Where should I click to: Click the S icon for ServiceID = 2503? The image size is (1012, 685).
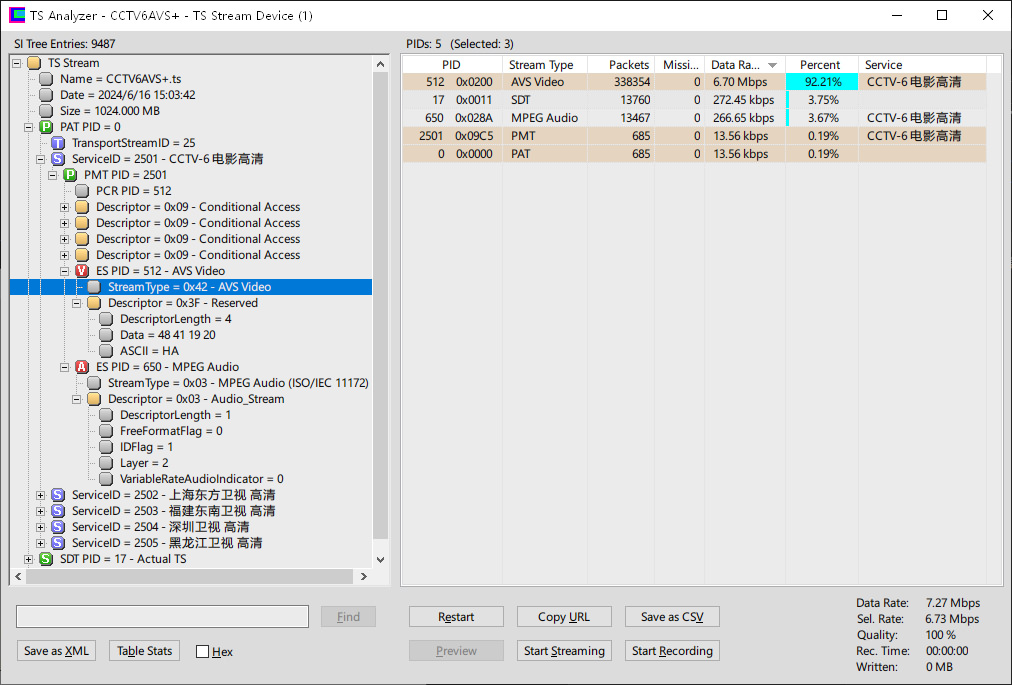pyautogui.click(x=58, y=511)
